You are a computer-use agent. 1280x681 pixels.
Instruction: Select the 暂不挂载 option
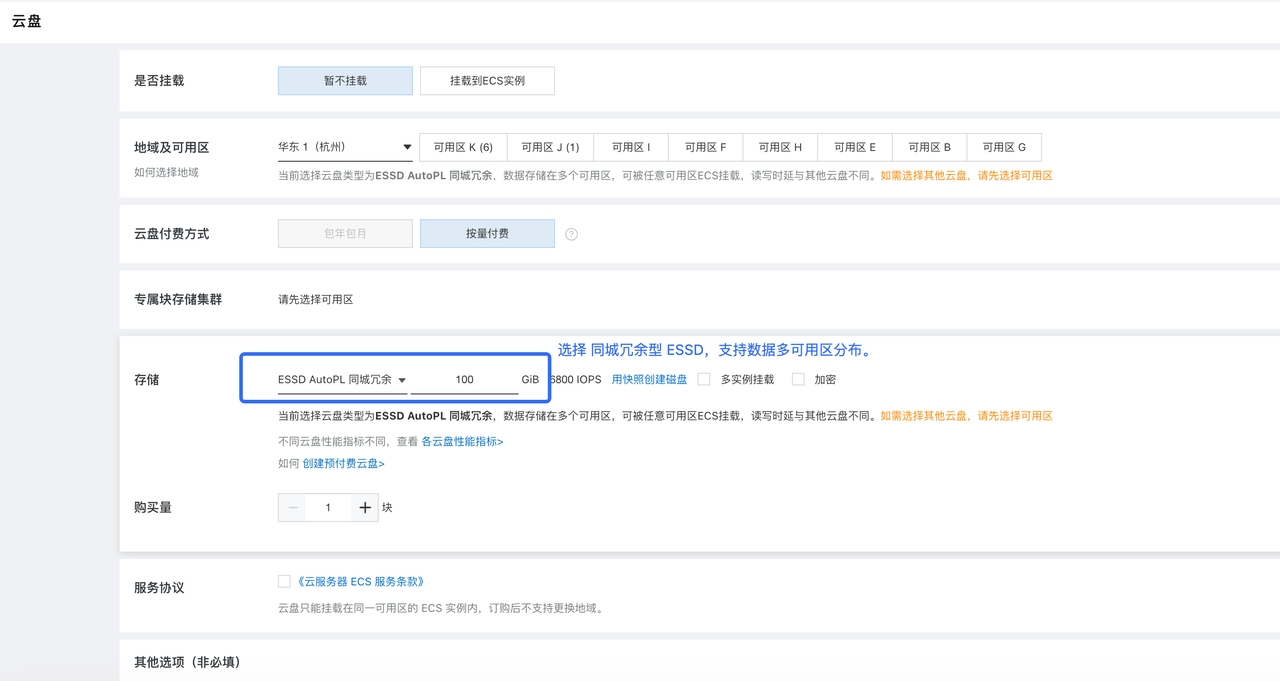[x=345, y=81]
